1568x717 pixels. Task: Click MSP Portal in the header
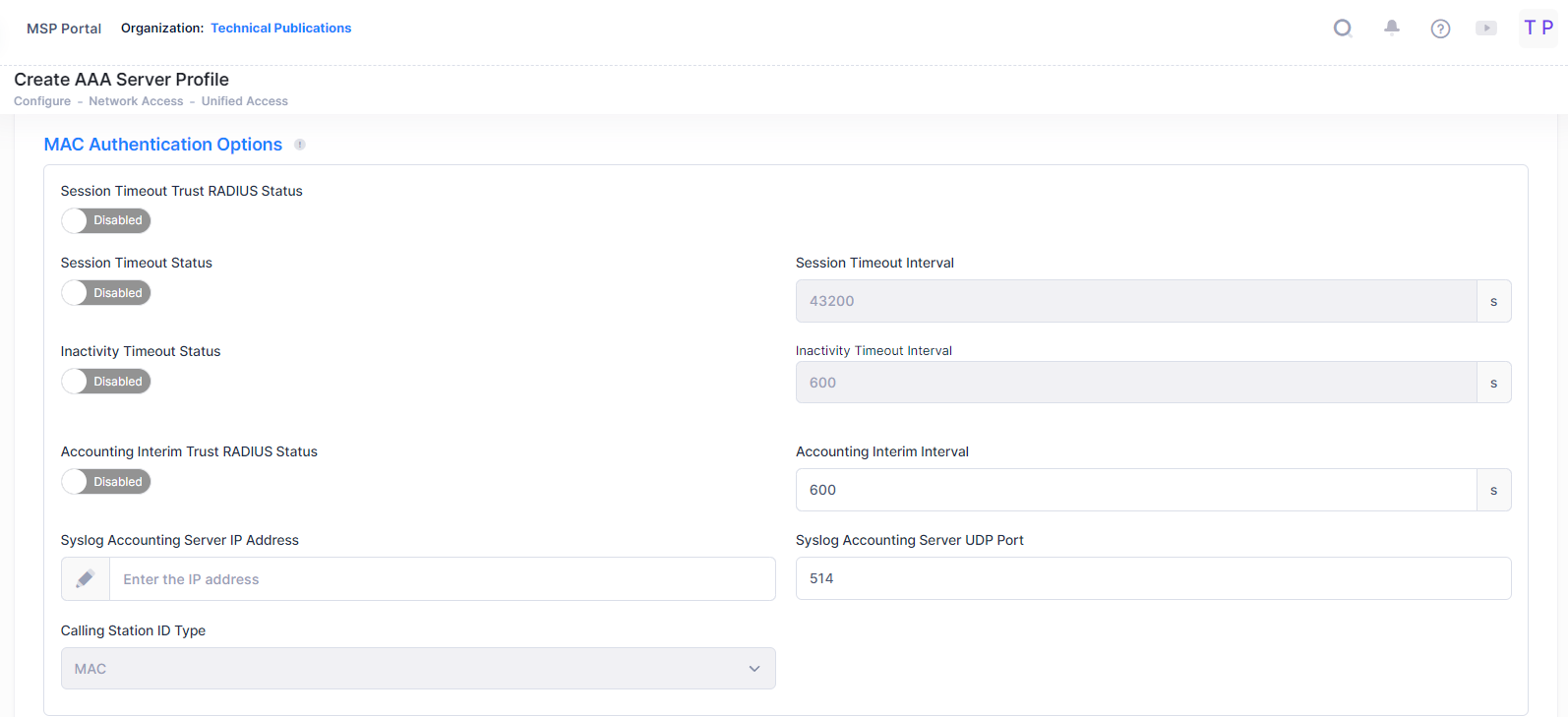(64, 29)
